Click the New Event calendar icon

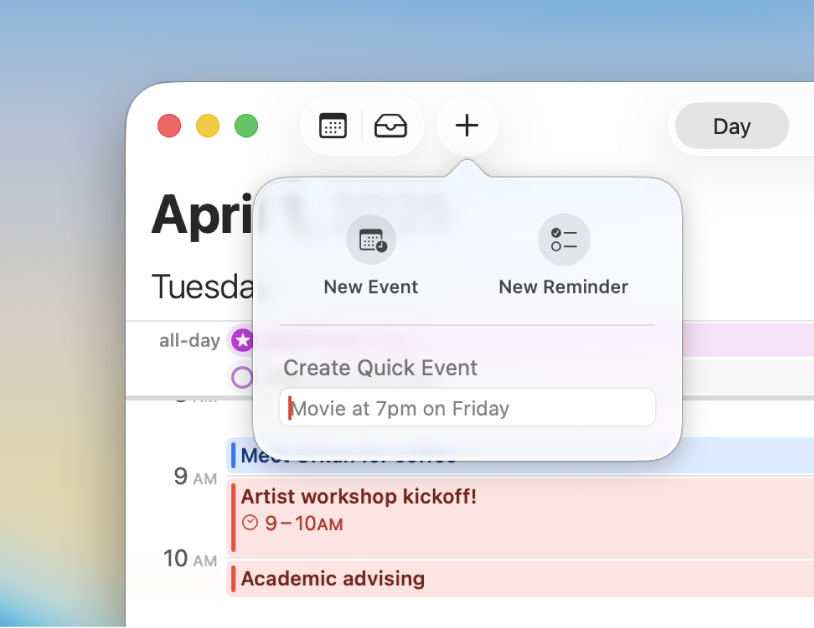[x=371, y=241]
